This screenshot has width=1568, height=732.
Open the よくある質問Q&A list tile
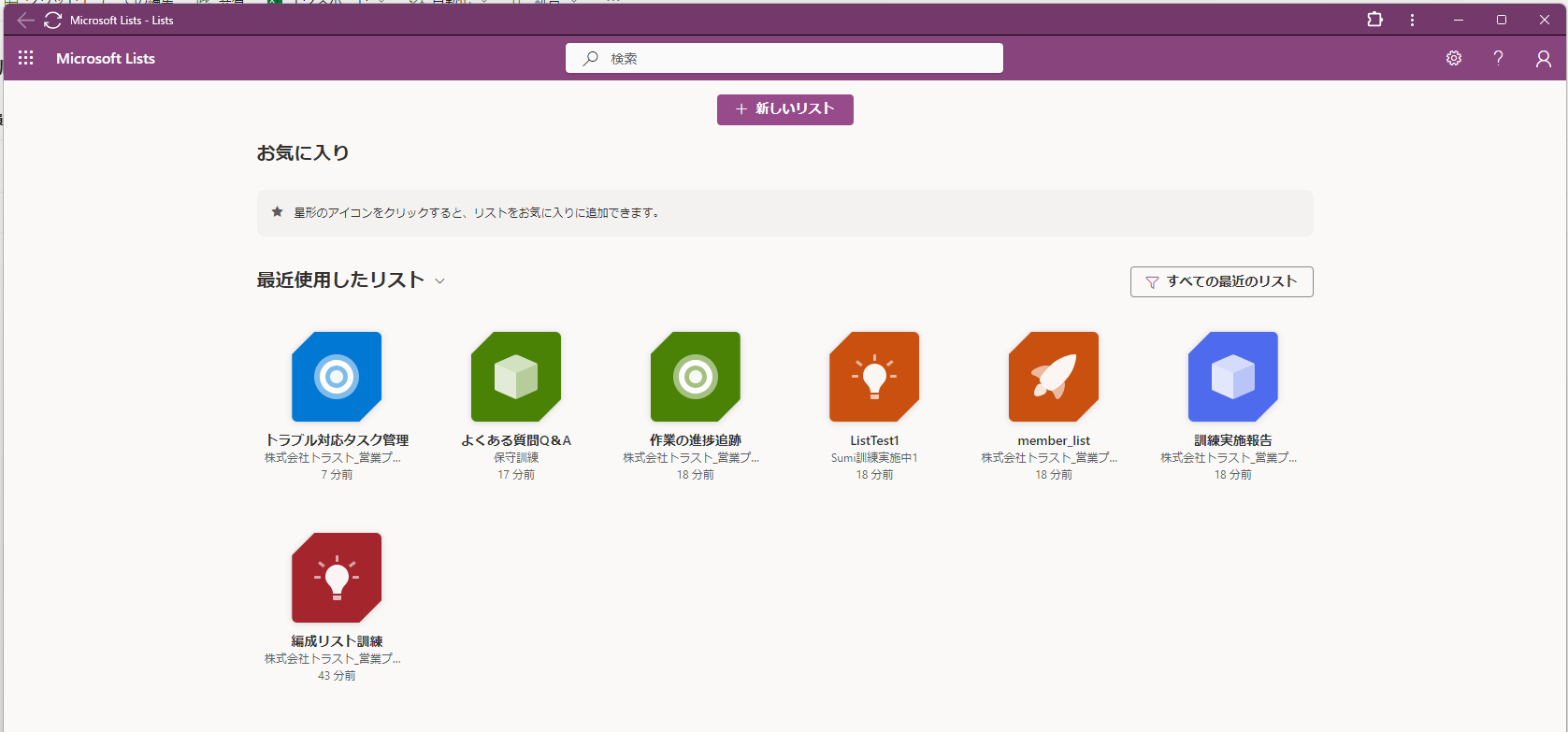click(x=516, y=377)
